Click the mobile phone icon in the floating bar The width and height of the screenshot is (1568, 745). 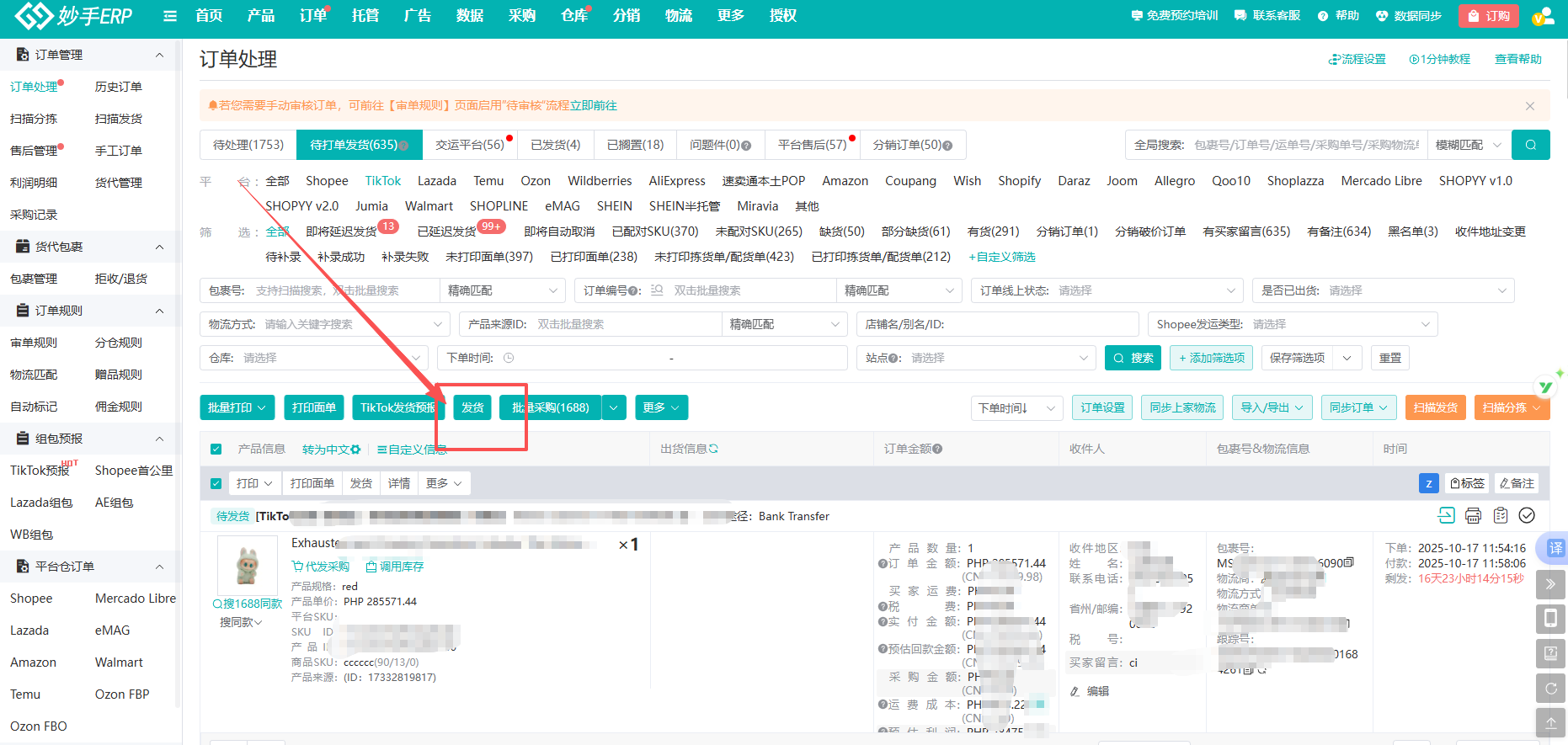(1550, 619)
